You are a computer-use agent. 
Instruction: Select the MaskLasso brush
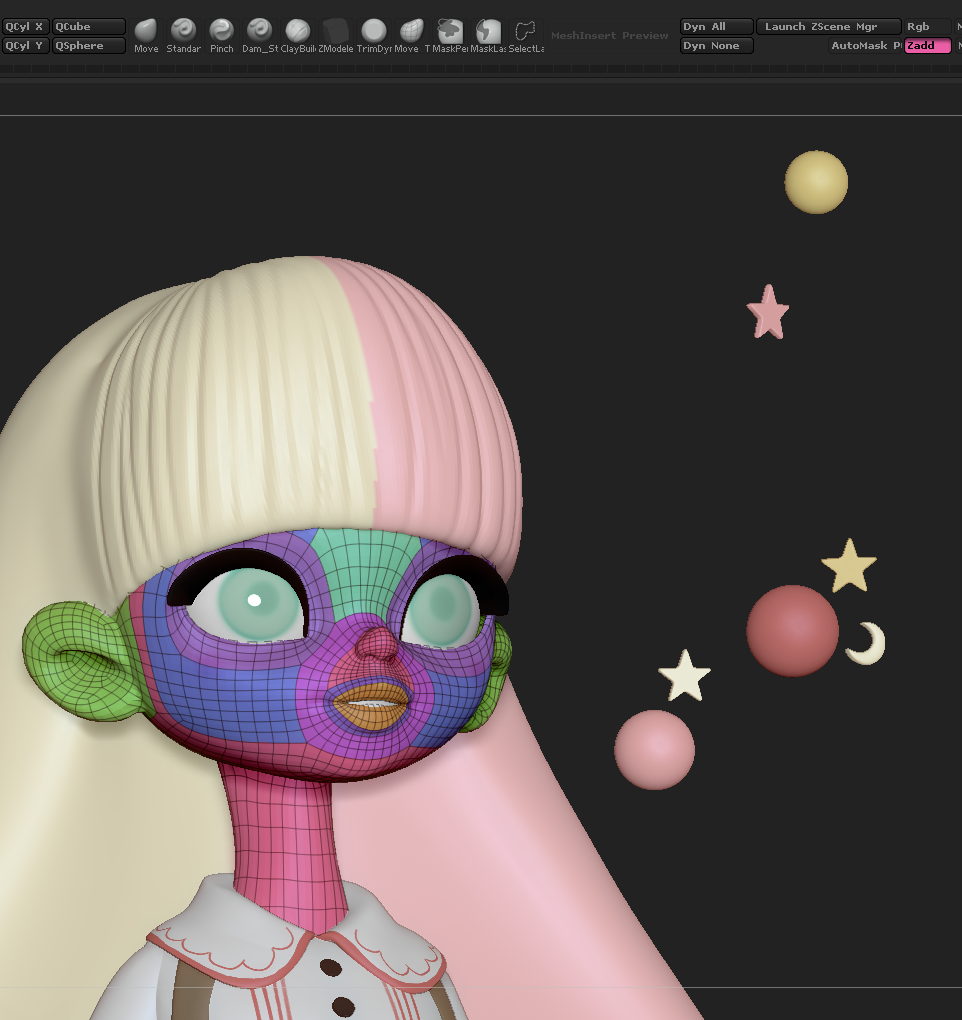click(488, 36)
